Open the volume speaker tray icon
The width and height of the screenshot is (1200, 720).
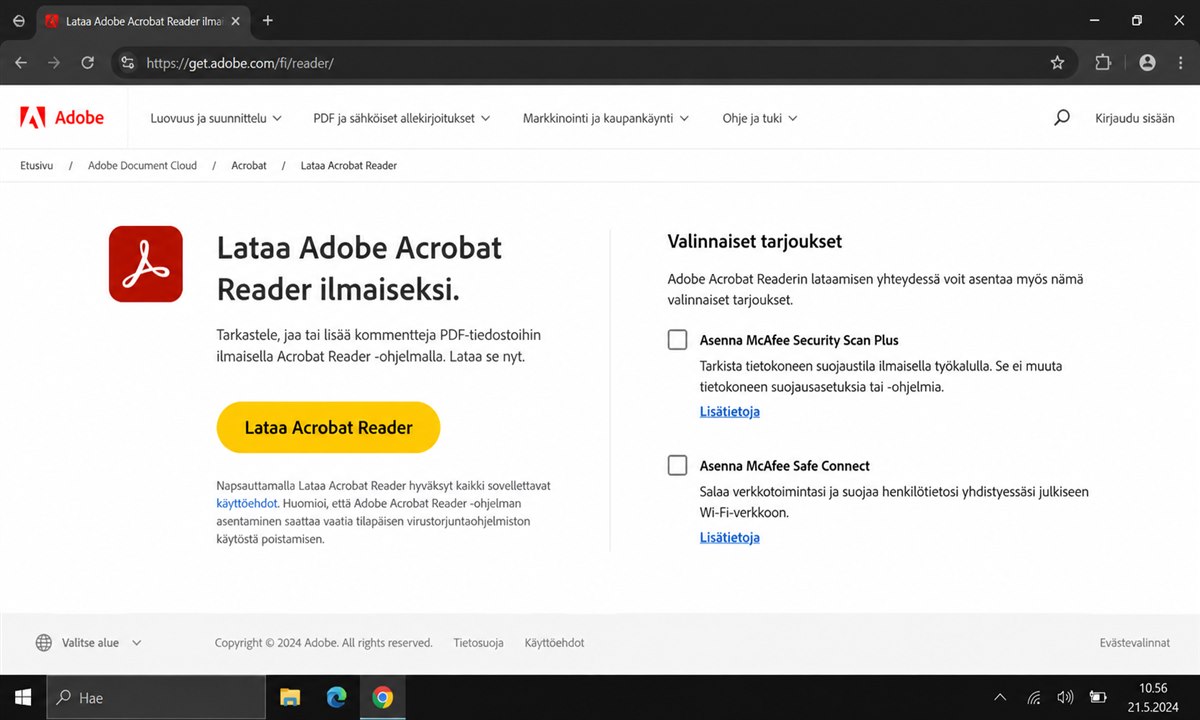click(x=1065, y=697)
